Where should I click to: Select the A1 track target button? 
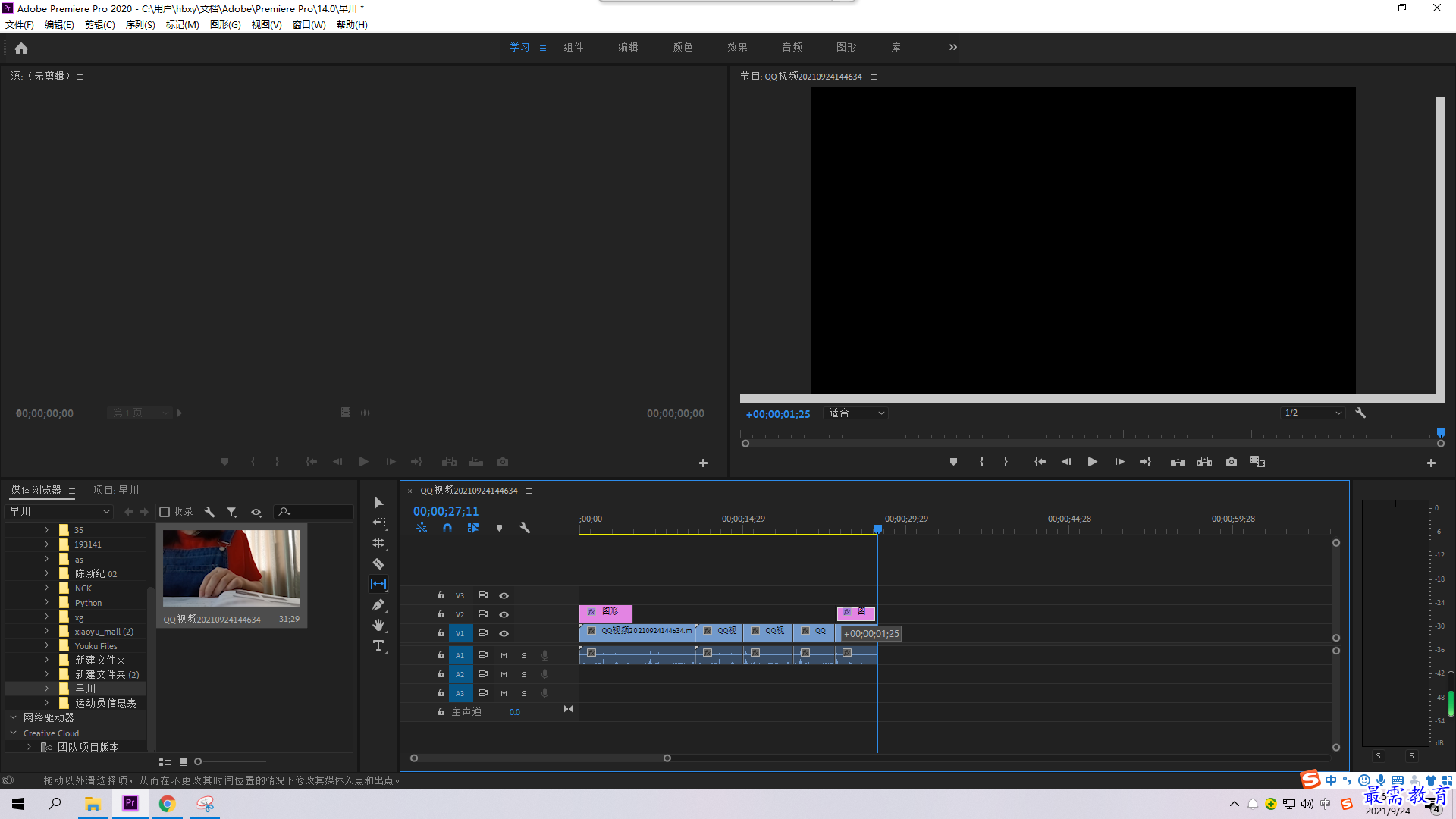[x=460, y=655]
